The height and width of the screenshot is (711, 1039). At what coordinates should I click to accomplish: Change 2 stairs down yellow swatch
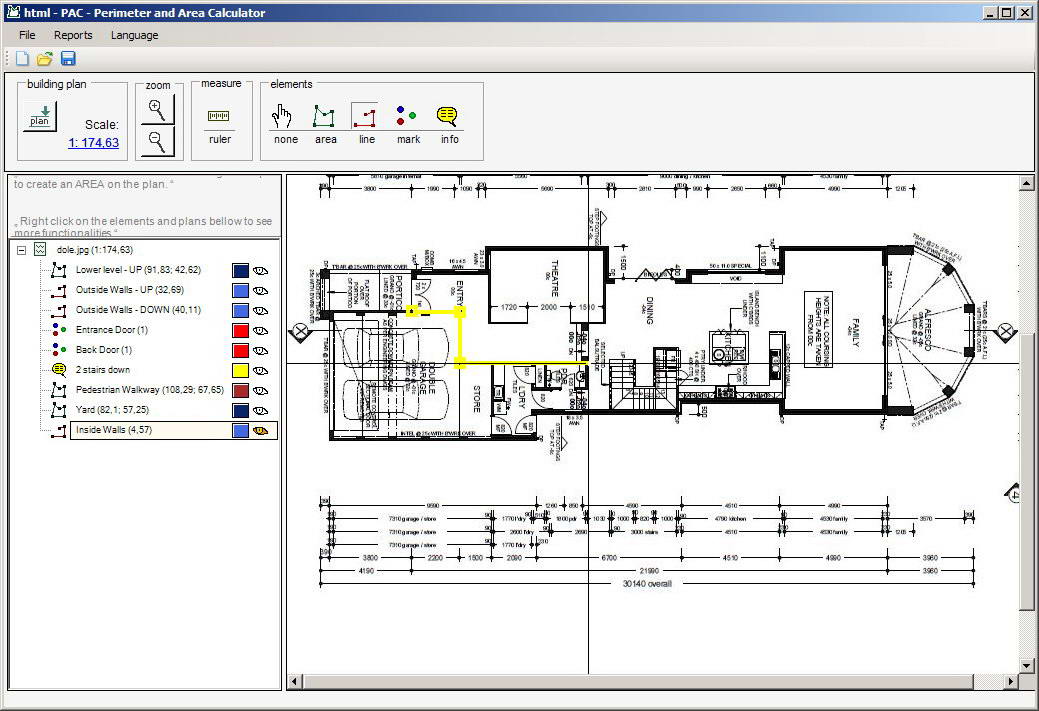(241, 370)
